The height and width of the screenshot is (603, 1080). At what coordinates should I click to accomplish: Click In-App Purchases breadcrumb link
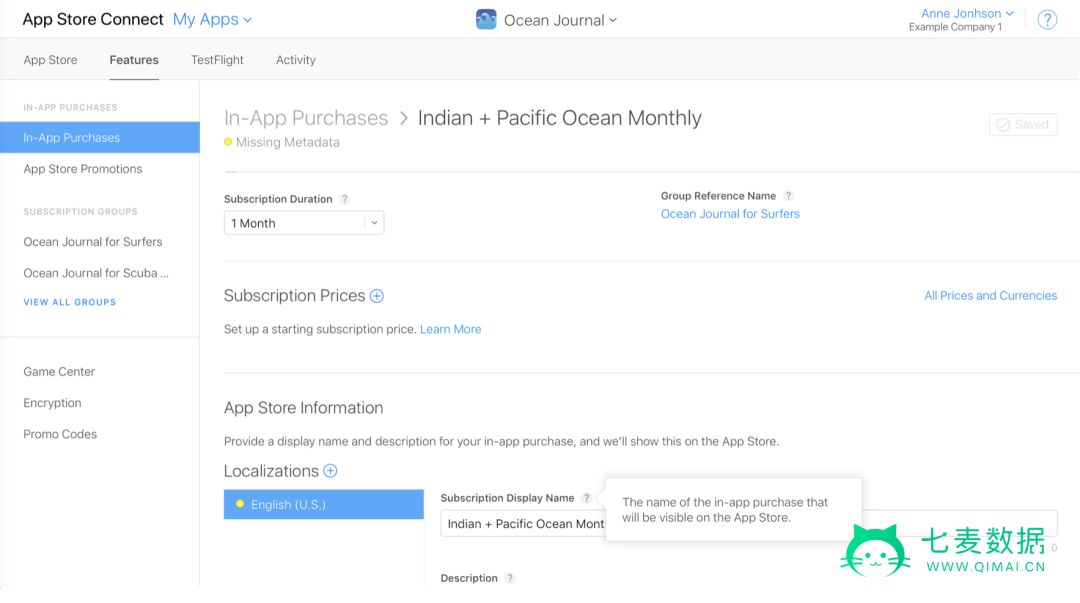coord(306,118)
